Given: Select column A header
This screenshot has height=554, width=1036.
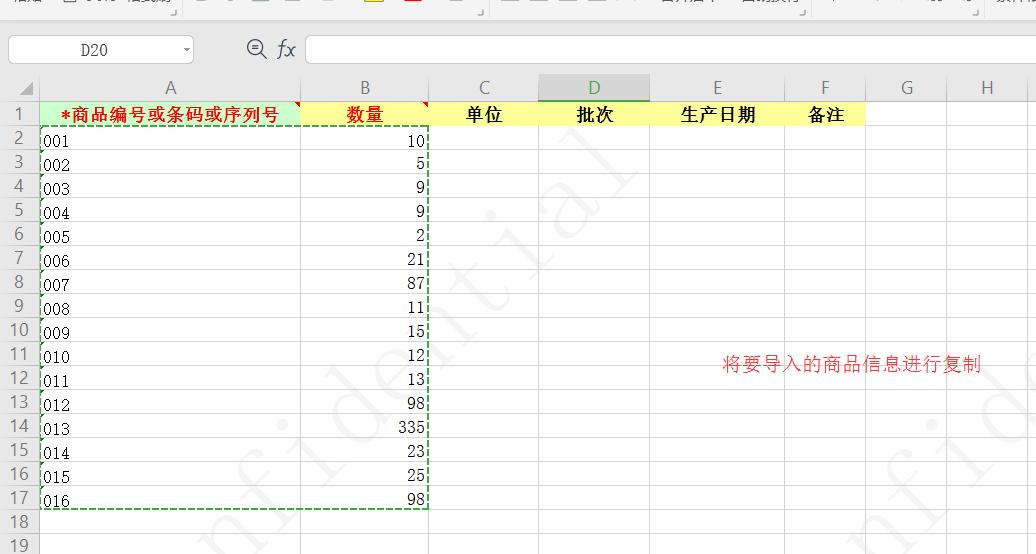Looking at the screenshot, I should click(170, 88).
